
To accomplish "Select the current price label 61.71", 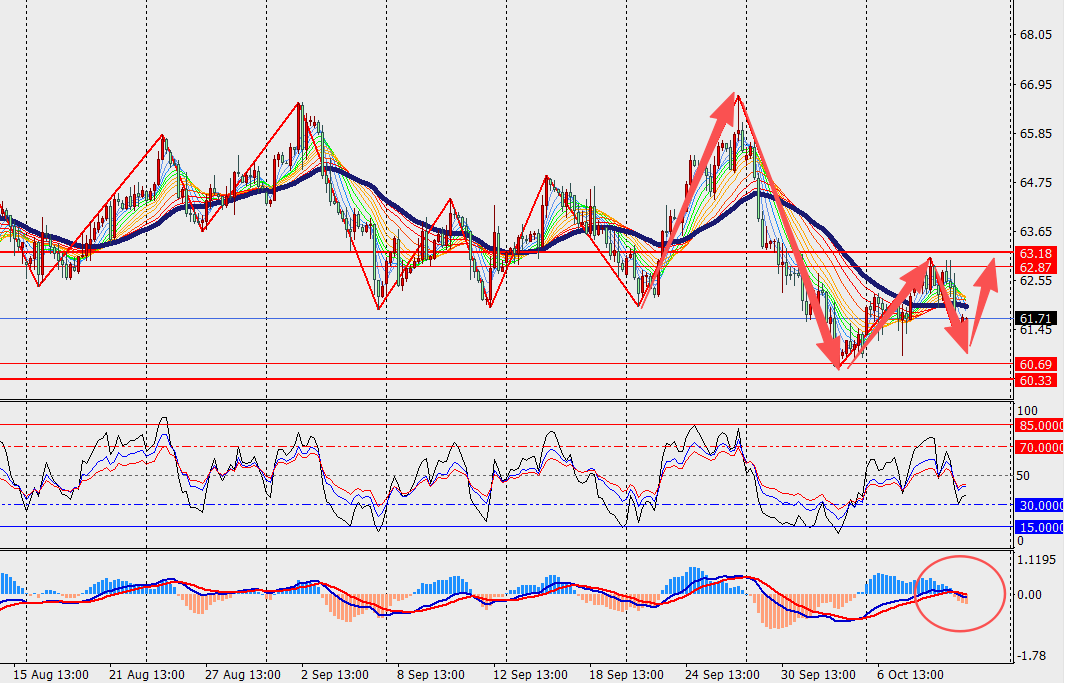I will (1036, 319).
